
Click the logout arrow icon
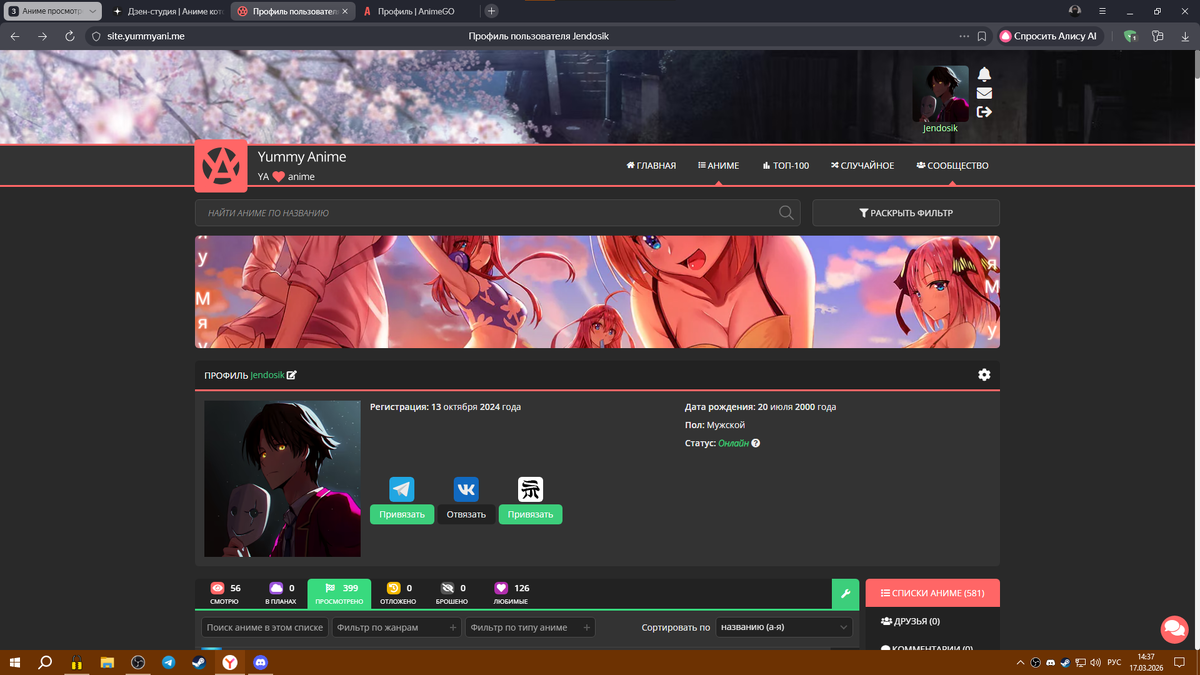984,111
